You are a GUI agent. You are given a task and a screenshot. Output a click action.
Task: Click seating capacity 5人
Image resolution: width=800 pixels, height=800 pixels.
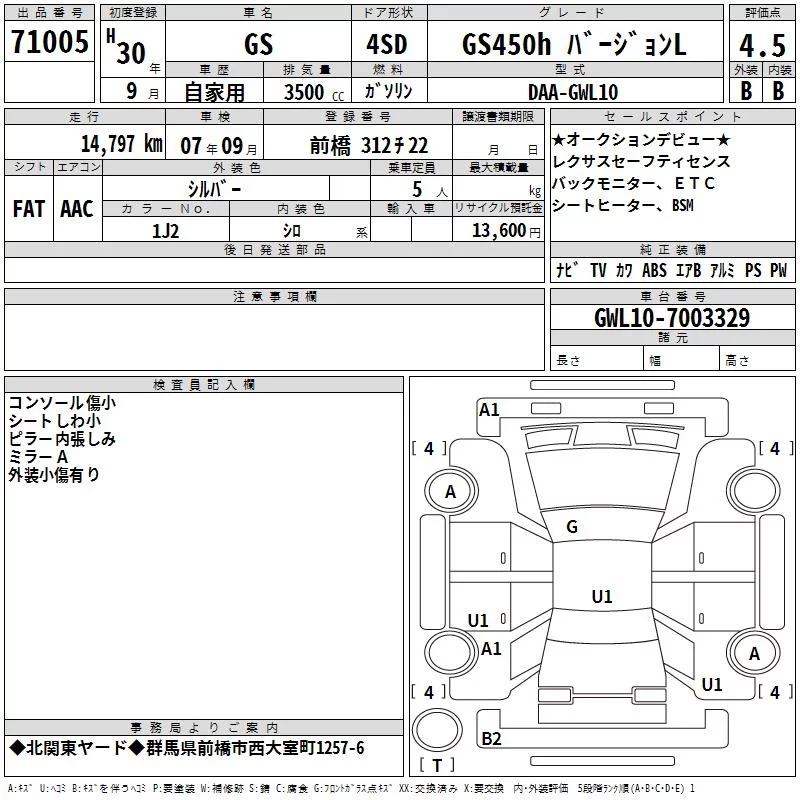430,190
